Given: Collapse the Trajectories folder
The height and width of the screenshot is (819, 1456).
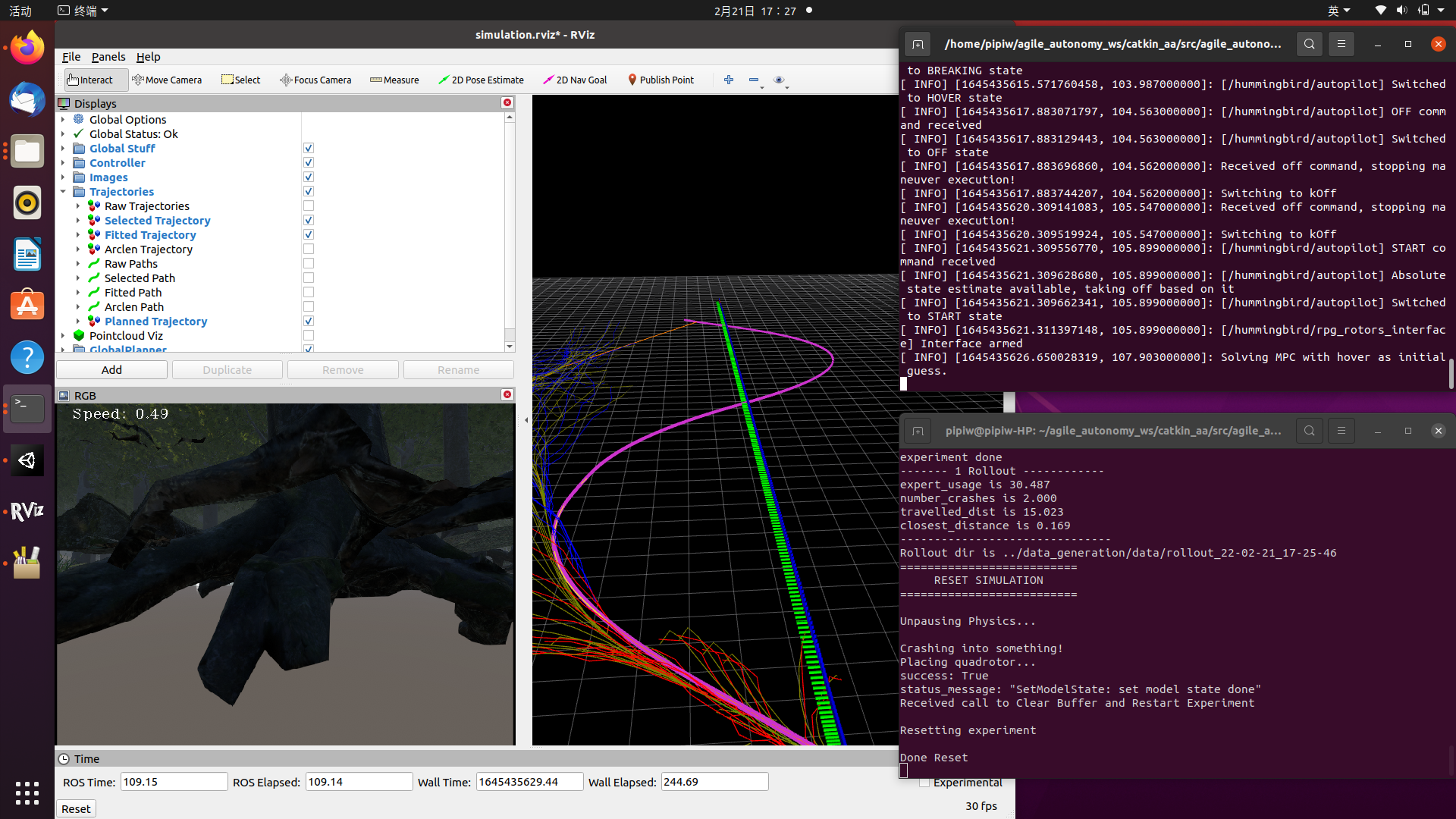Looking at the screenshot, I should coord(63,192).
